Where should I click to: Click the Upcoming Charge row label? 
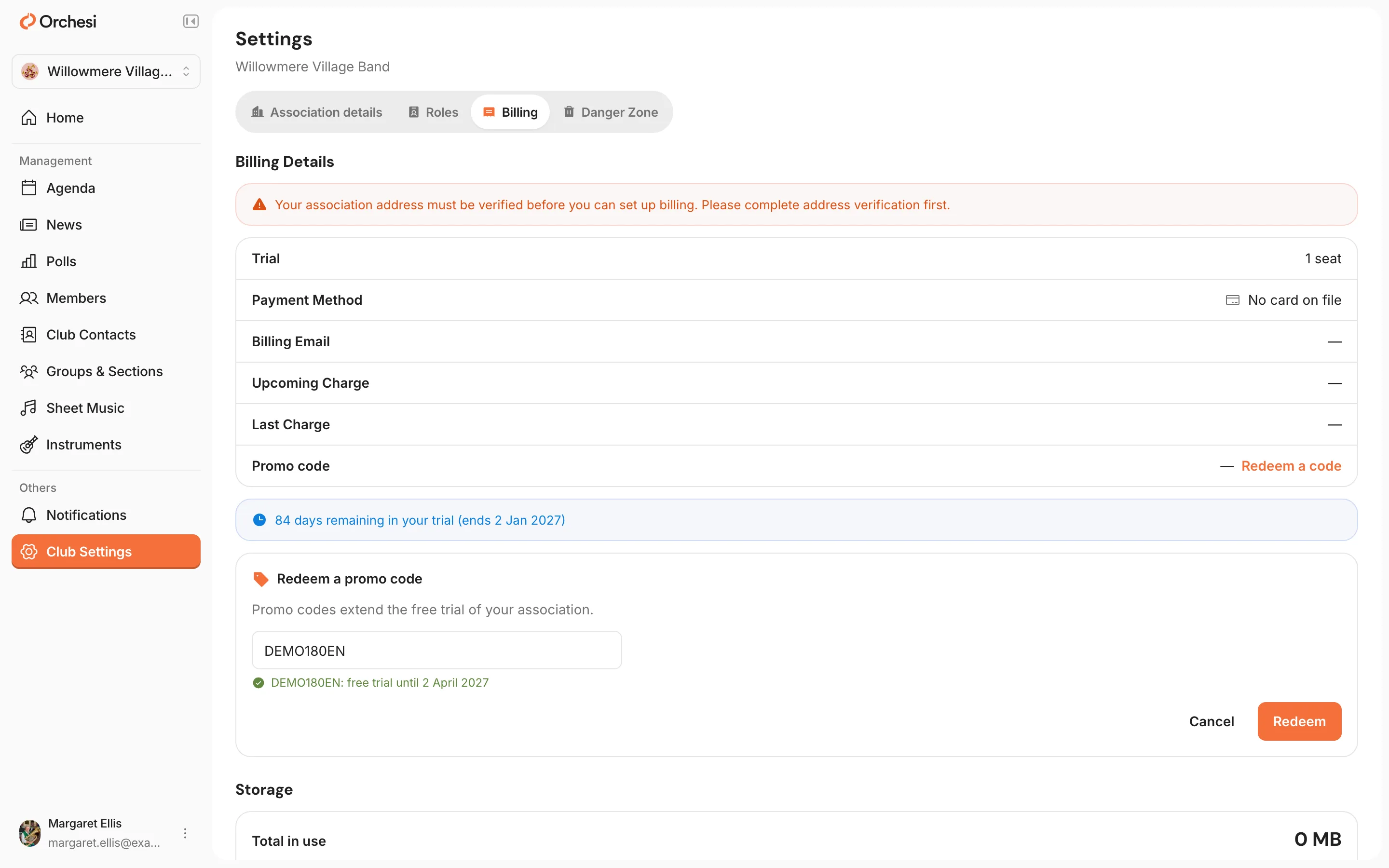click(x=311, y=383)
